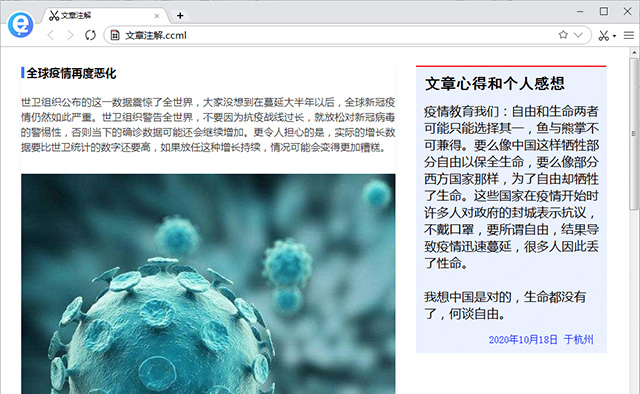Open the scissors screenshot tool
This screenshot has height=394, width=640.
pos(604,36)
